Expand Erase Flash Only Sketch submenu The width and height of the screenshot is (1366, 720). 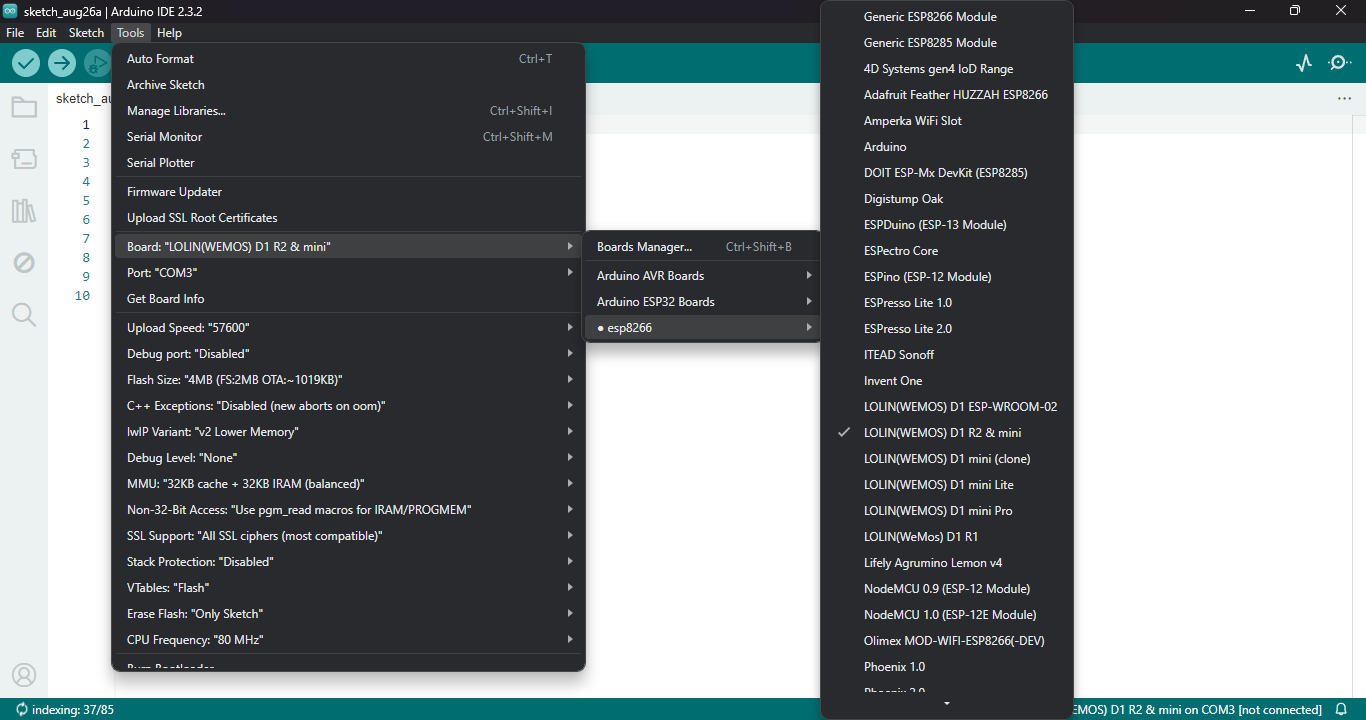[x=348, y=614]
